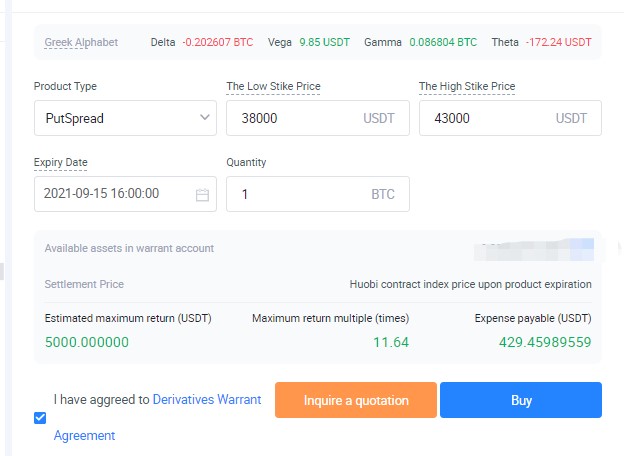Screen dimensions: 624x456
Task: Open the calendar icon in Expiry Date
Action: tap(202, 195)
